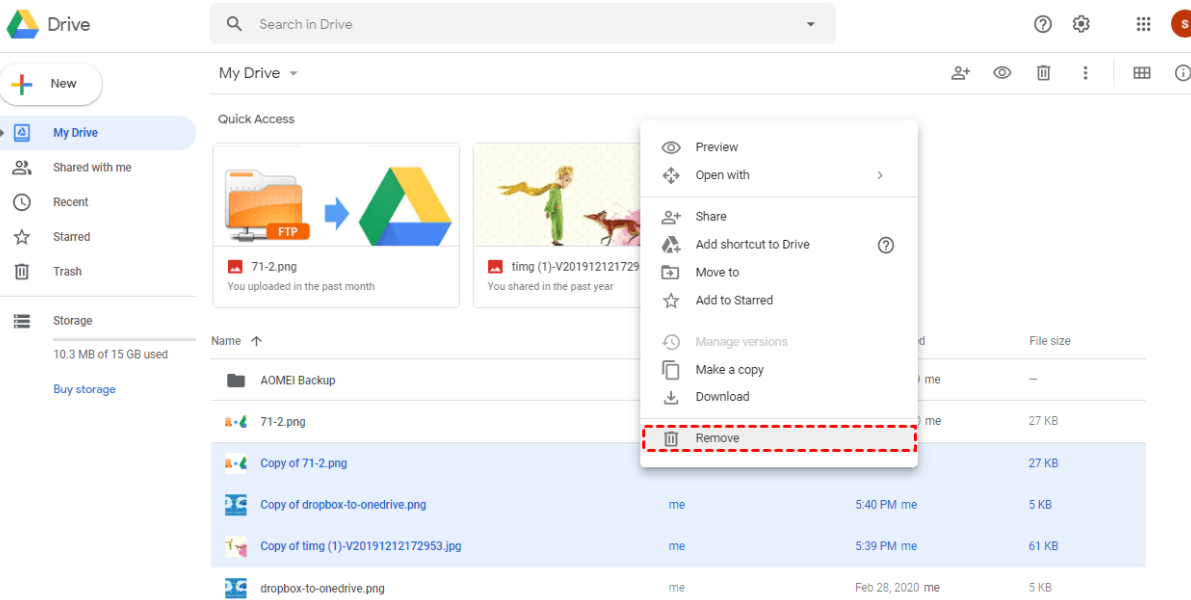Expand the My Drive title dropdown
The height and width of the screenshot is (600, 1191).
pos(293,74)
